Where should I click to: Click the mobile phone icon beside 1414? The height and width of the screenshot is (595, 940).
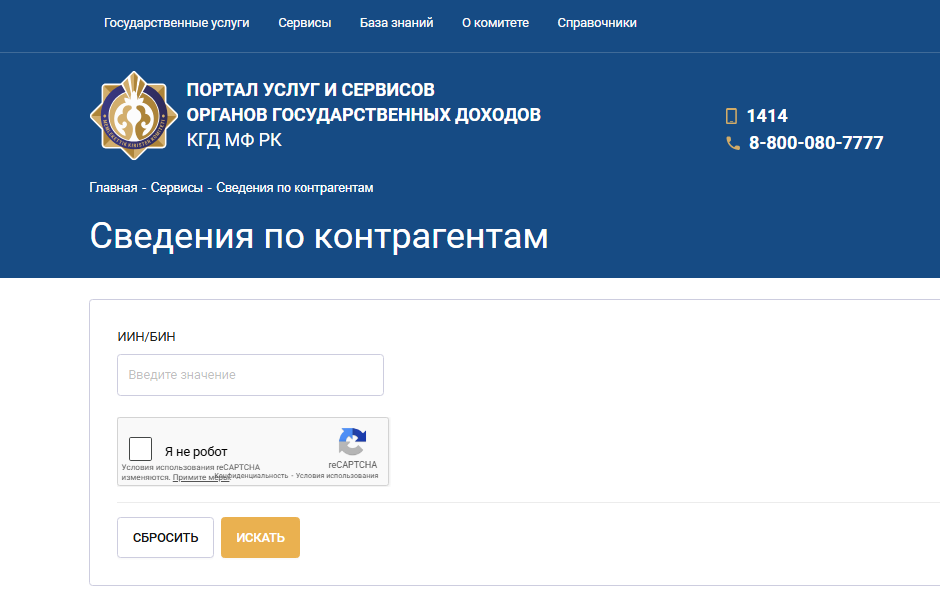731,115
